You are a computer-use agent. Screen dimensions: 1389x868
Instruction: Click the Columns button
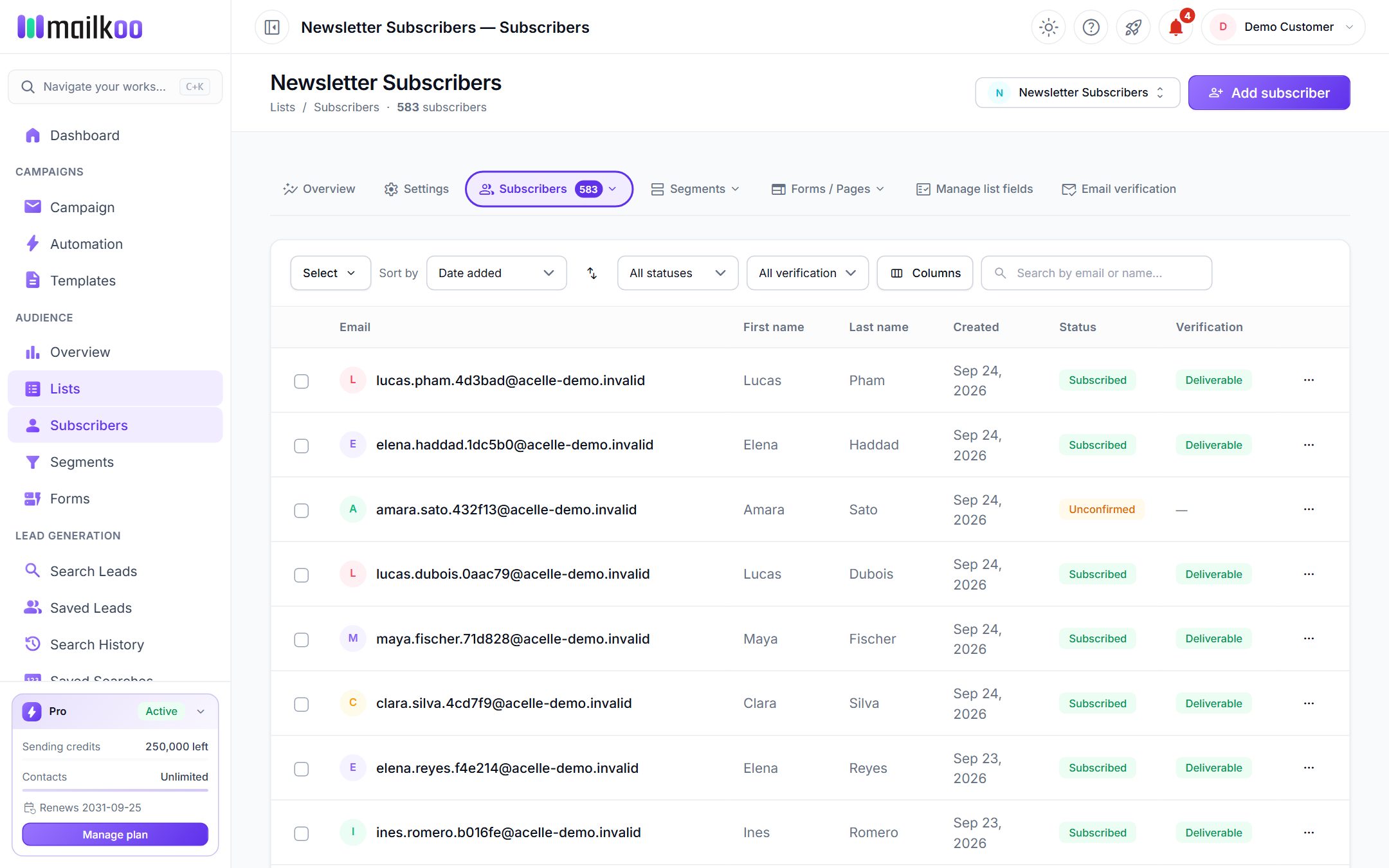click(x=925, y=273)
